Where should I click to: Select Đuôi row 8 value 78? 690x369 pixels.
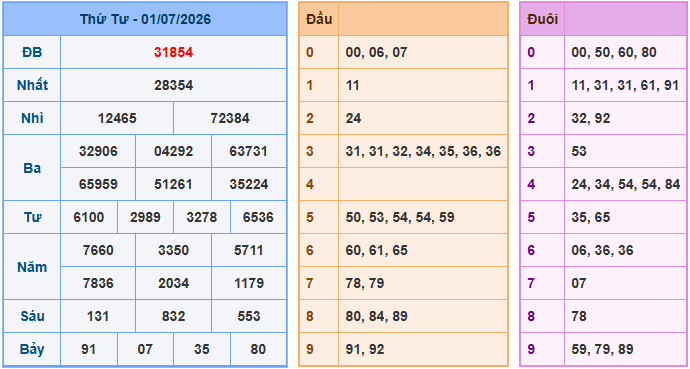[x=579, y=316]
